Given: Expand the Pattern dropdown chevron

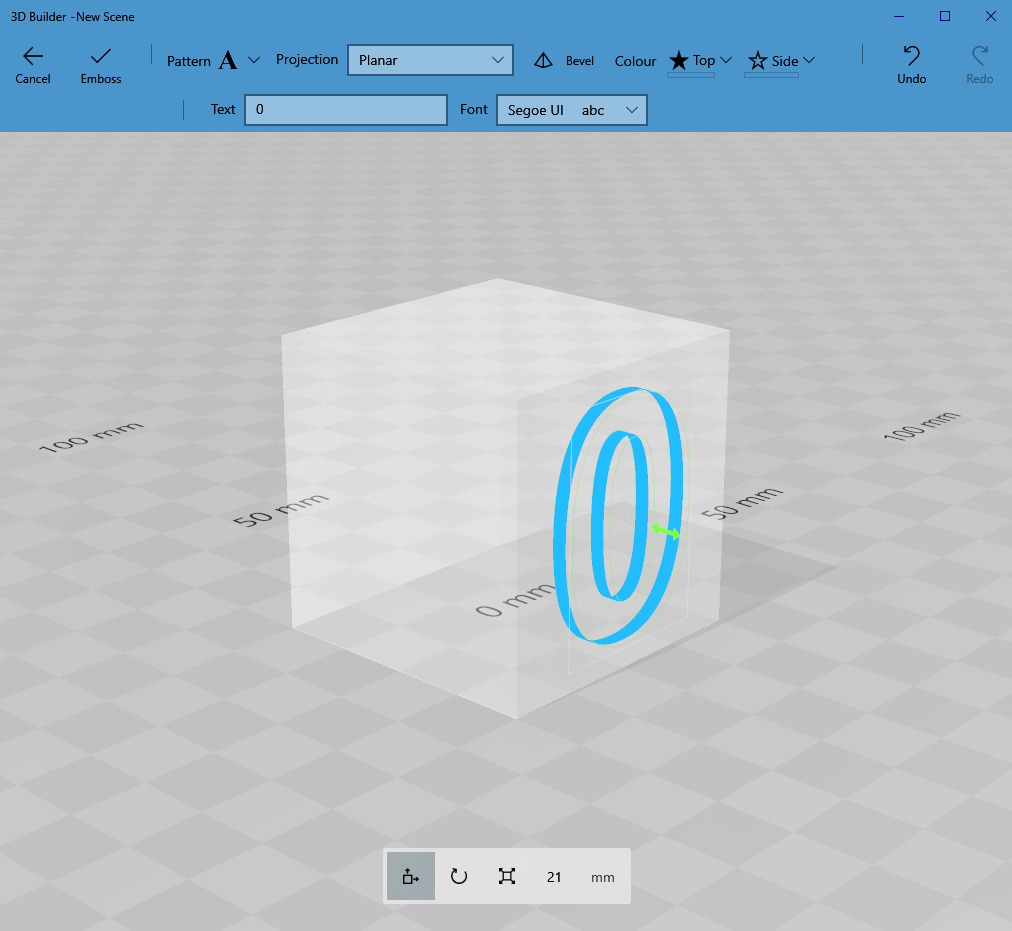Looking at the screenshot, I should pos(255,60).
